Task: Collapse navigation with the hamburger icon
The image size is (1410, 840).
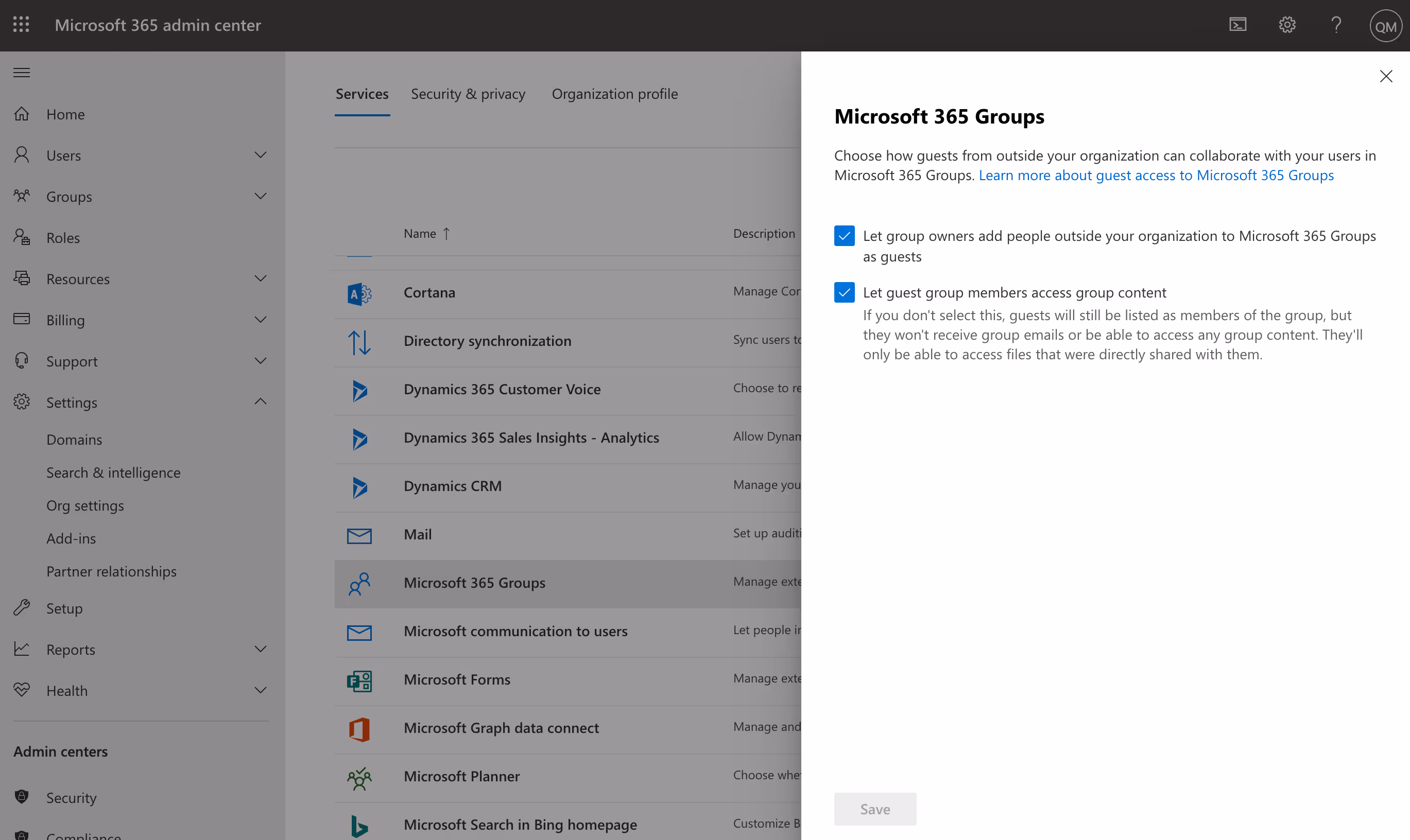Action: pos(21,73)
